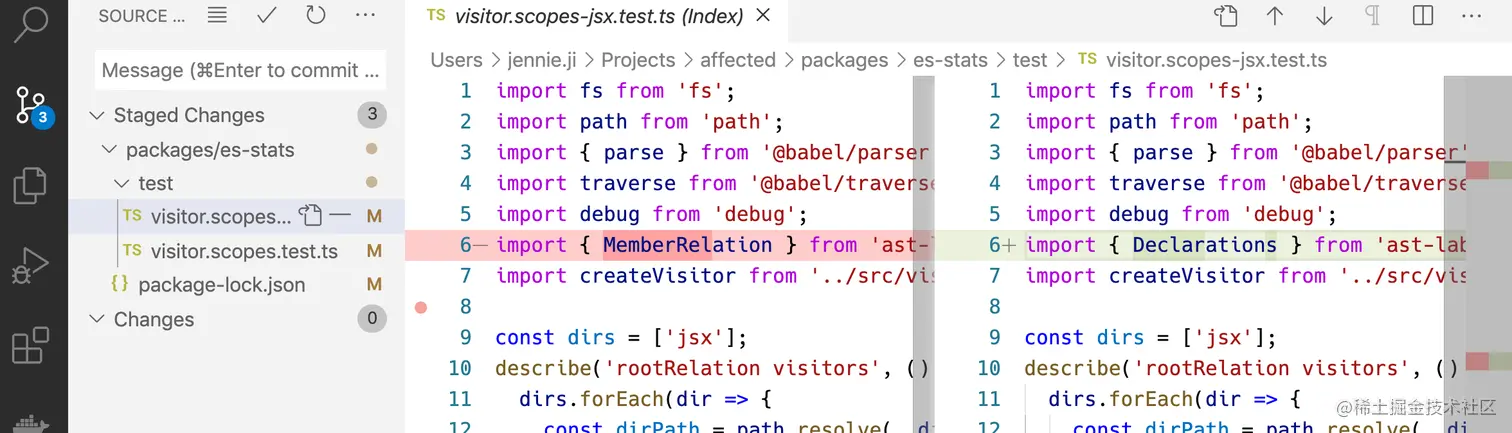
Task: Open the Run and Debug view
Action: click(x=30, y=268)
